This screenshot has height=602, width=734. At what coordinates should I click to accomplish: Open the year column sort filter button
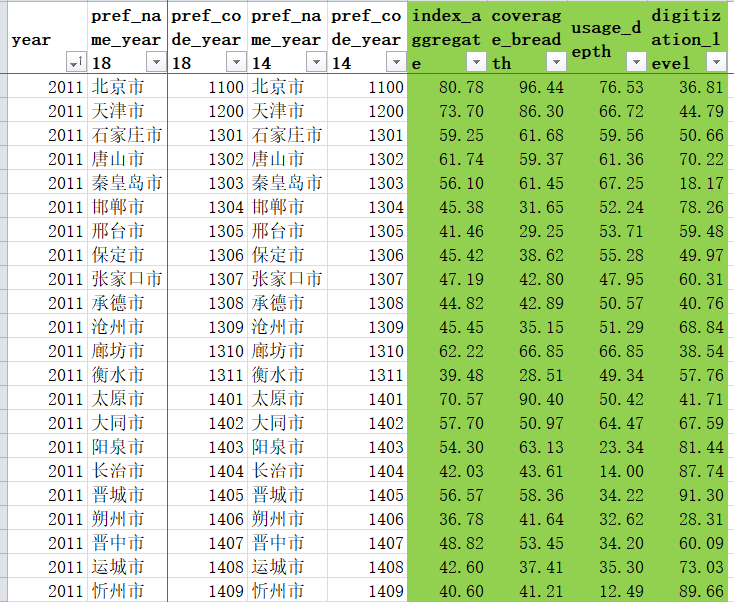(76, 62)
